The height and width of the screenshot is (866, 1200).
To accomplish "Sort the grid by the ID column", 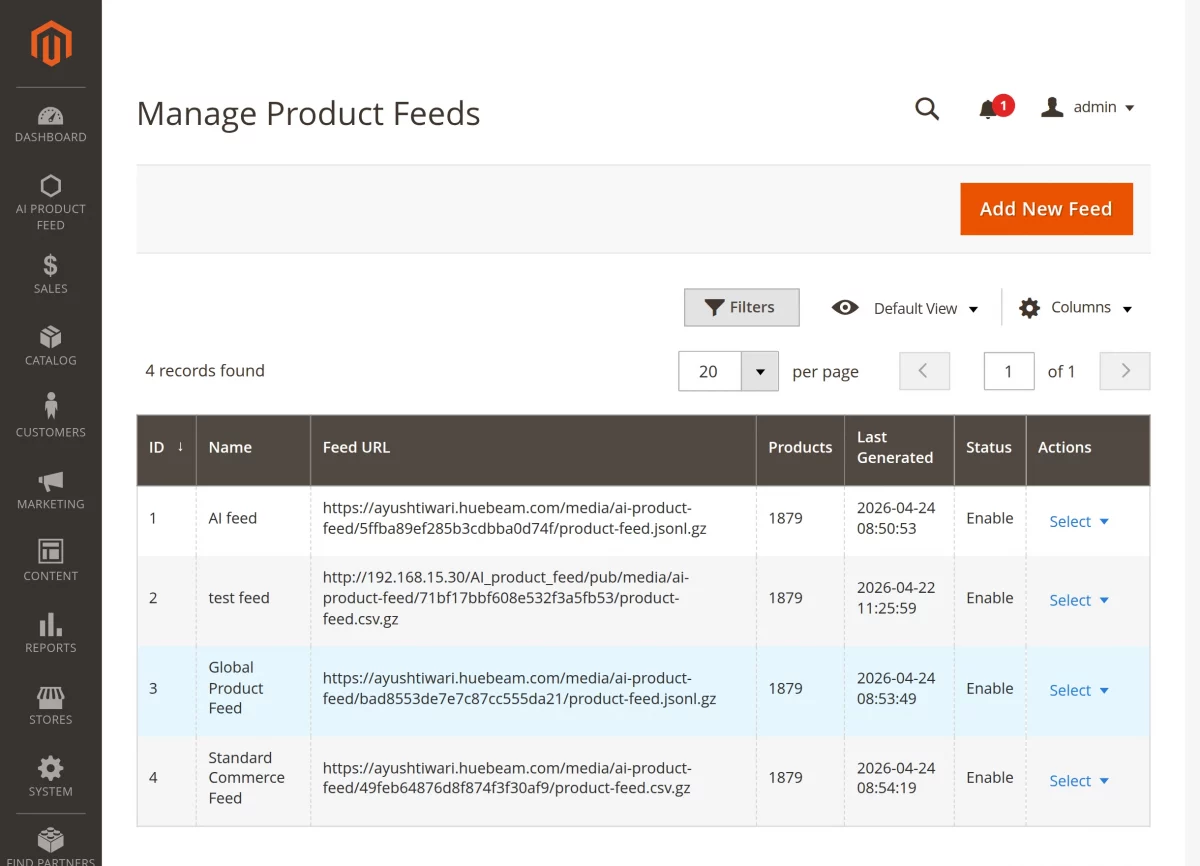I will (163, 448).
